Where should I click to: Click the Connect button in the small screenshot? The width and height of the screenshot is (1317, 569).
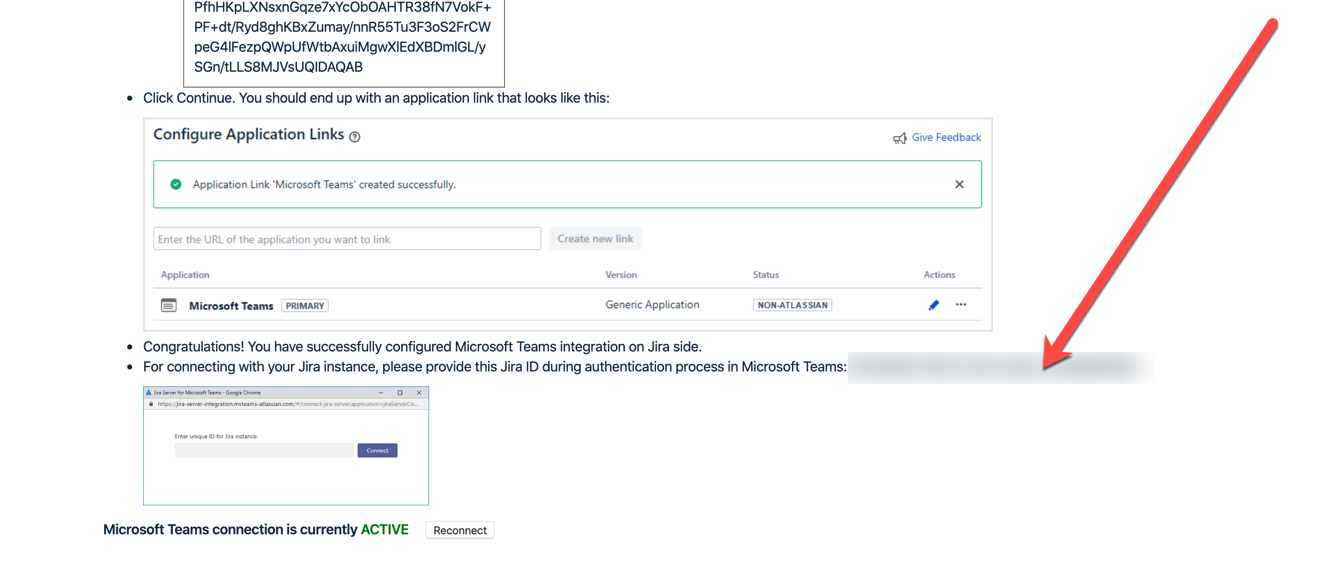tap(377, 451)
